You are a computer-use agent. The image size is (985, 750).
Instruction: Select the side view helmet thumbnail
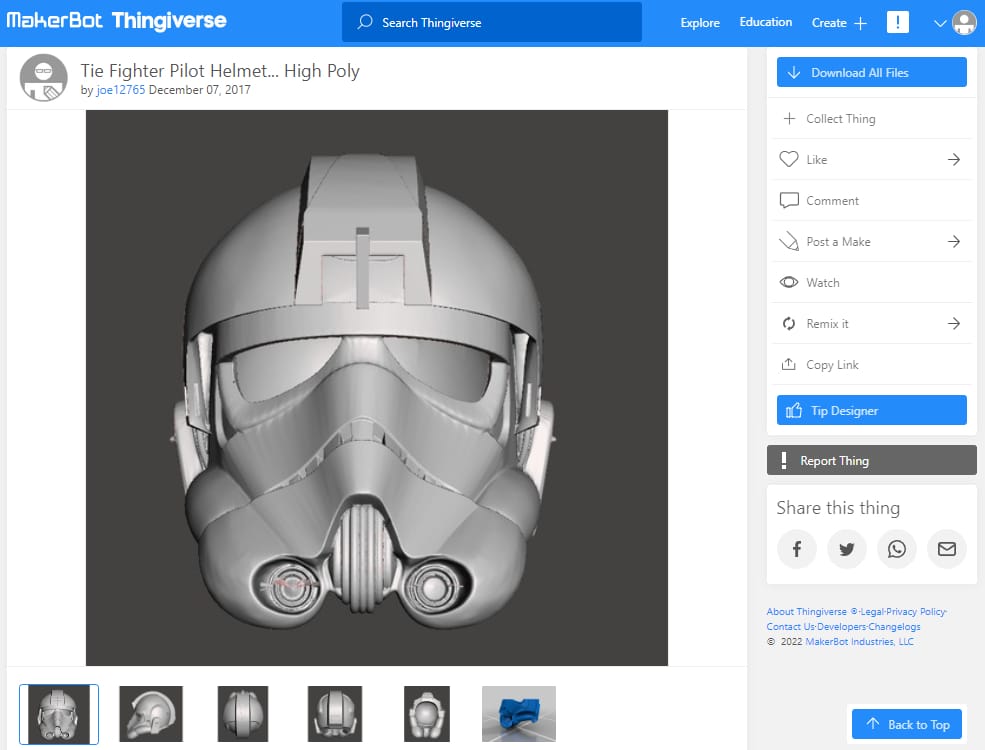point(151,714)
